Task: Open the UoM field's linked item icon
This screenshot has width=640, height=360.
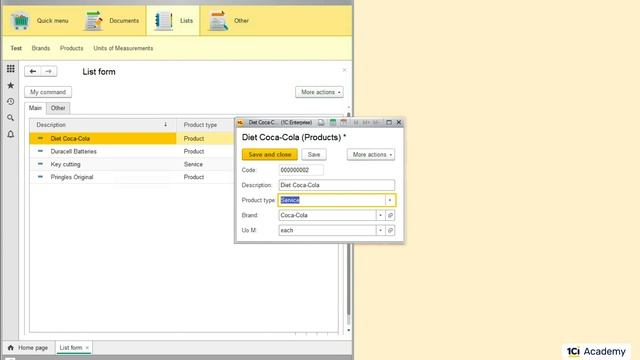Action: (x=390, y=230)
